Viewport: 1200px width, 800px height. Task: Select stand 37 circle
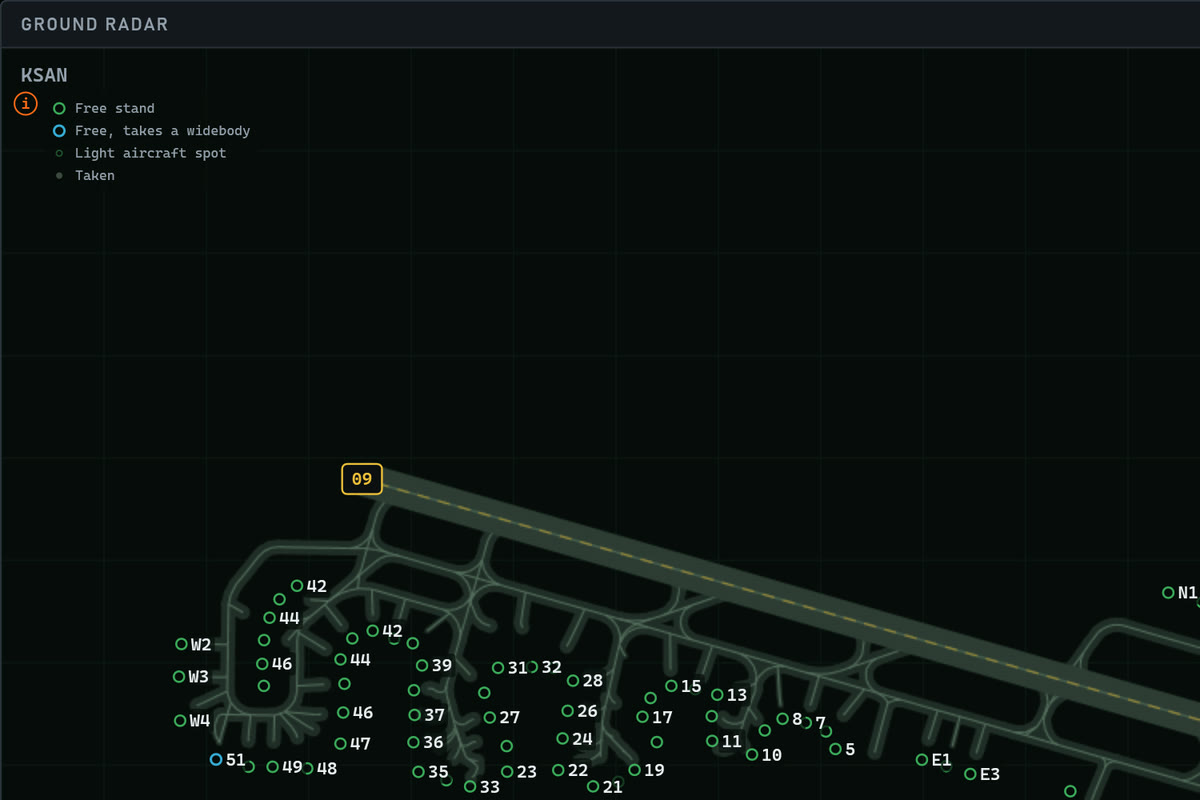click(415, 715)
